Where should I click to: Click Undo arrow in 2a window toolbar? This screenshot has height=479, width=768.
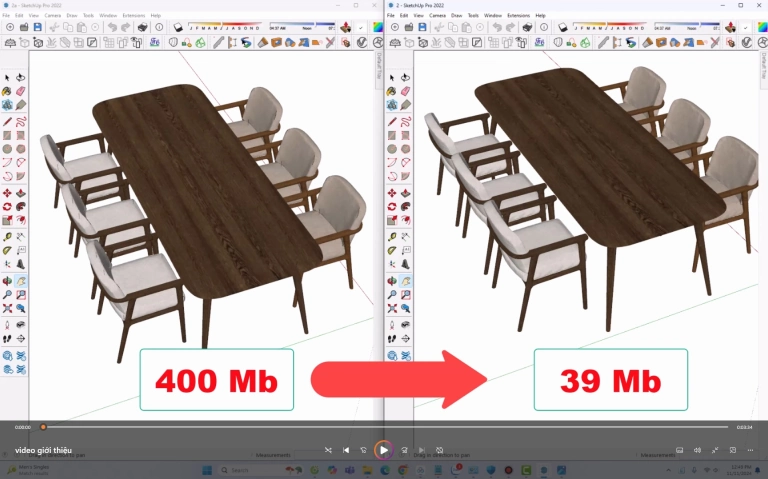(113, 27)
